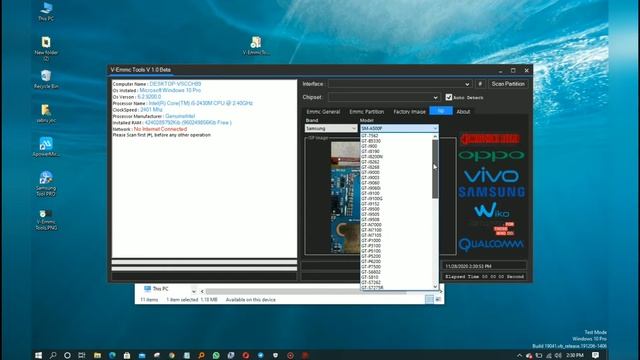Switch Explorer to details view icon
The height and width of the screenshot is (360, 640).
tap(429, 300)
